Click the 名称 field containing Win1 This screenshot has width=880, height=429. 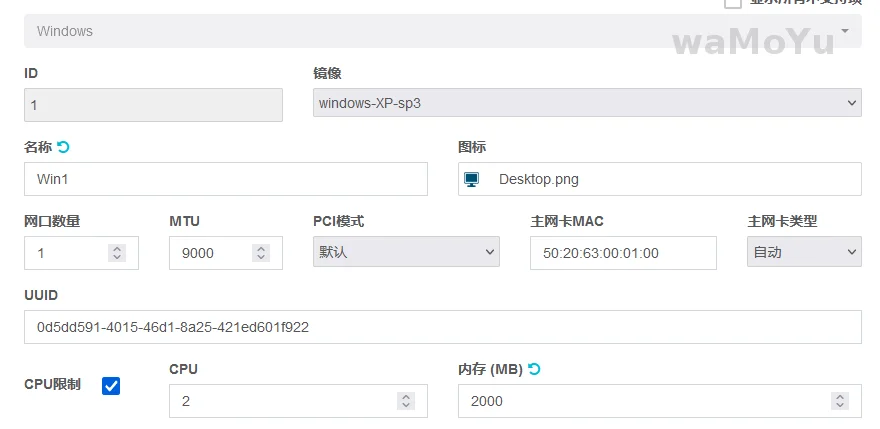click(x=225, y=179)
